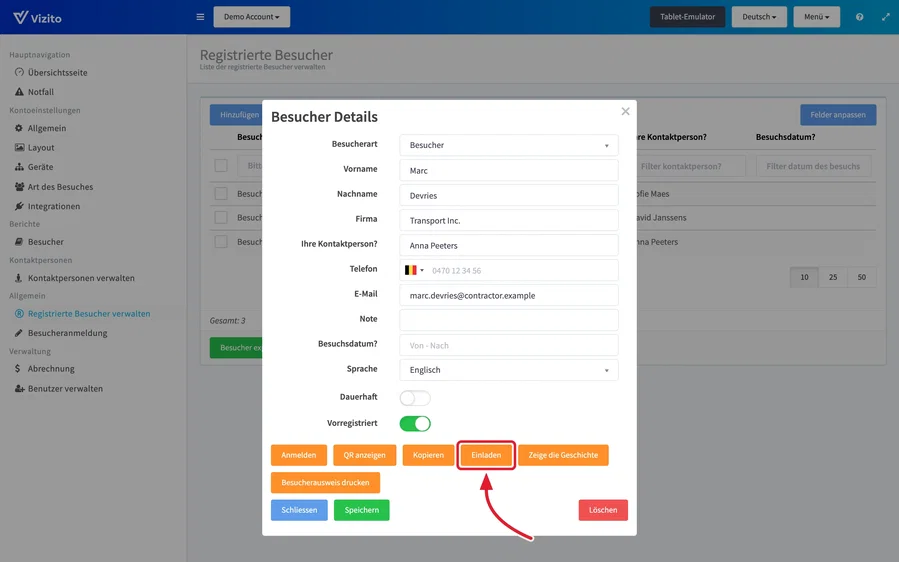Open Integrationen in sidebar
Viewport: 899px width, 562px height.
pyautogui.click(x=54, y=206)
